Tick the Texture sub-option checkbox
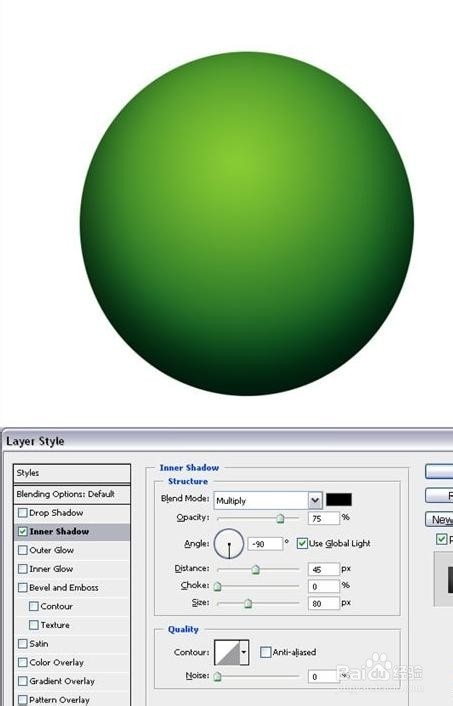 [34, 625]
